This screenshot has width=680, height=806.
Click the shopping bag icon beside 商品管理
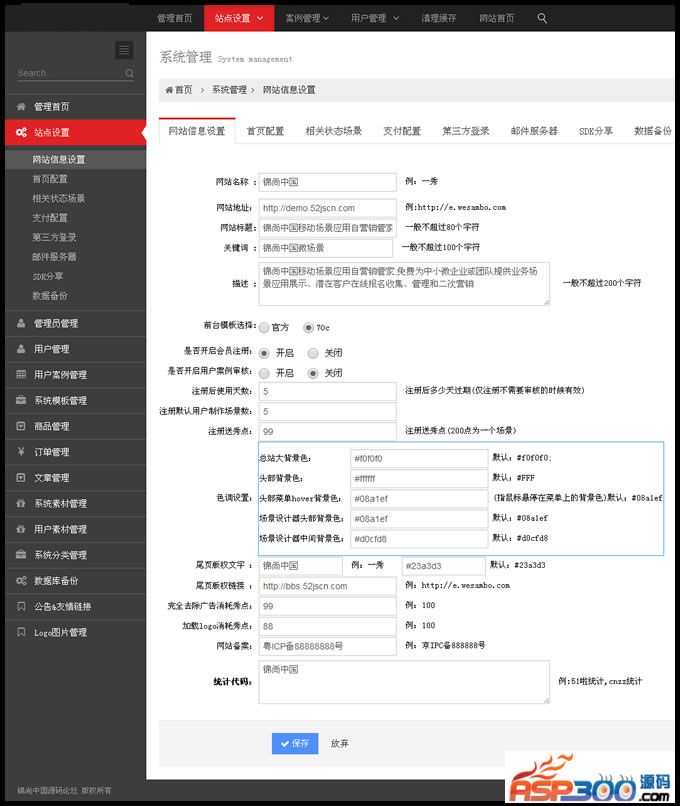click(21, 427)
